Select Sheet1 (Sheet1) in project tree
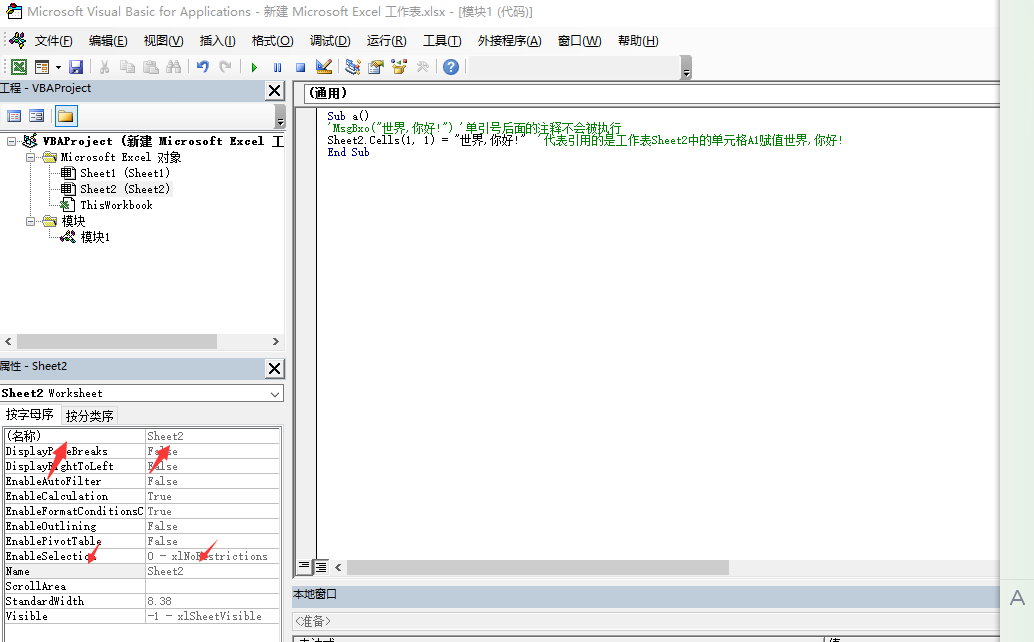The image size is (1034, 642). (x=125, y=173)
